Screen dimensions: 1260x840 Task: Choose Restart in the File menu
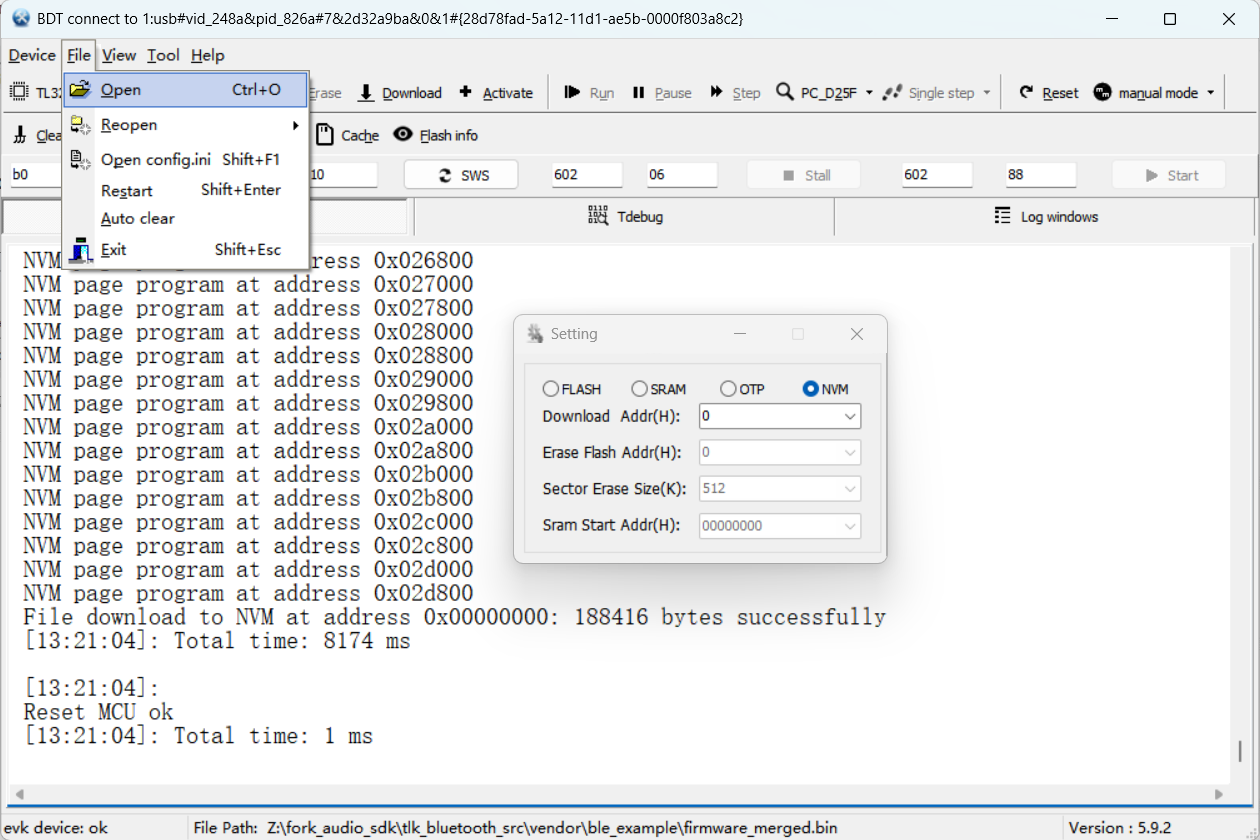click(x=185, y=190)
